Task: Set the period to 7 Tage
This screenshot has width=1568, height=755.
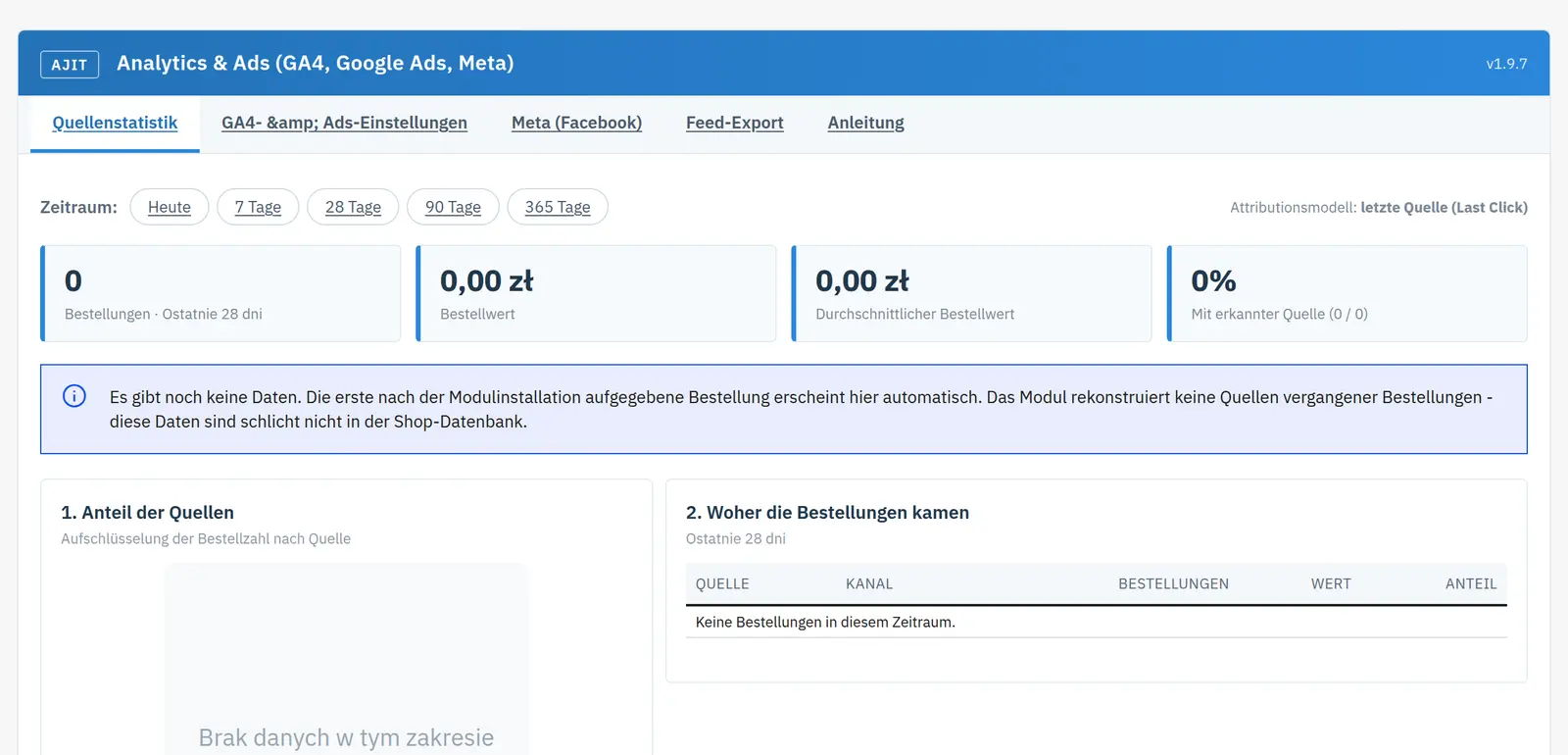Action: click(258, 207)
